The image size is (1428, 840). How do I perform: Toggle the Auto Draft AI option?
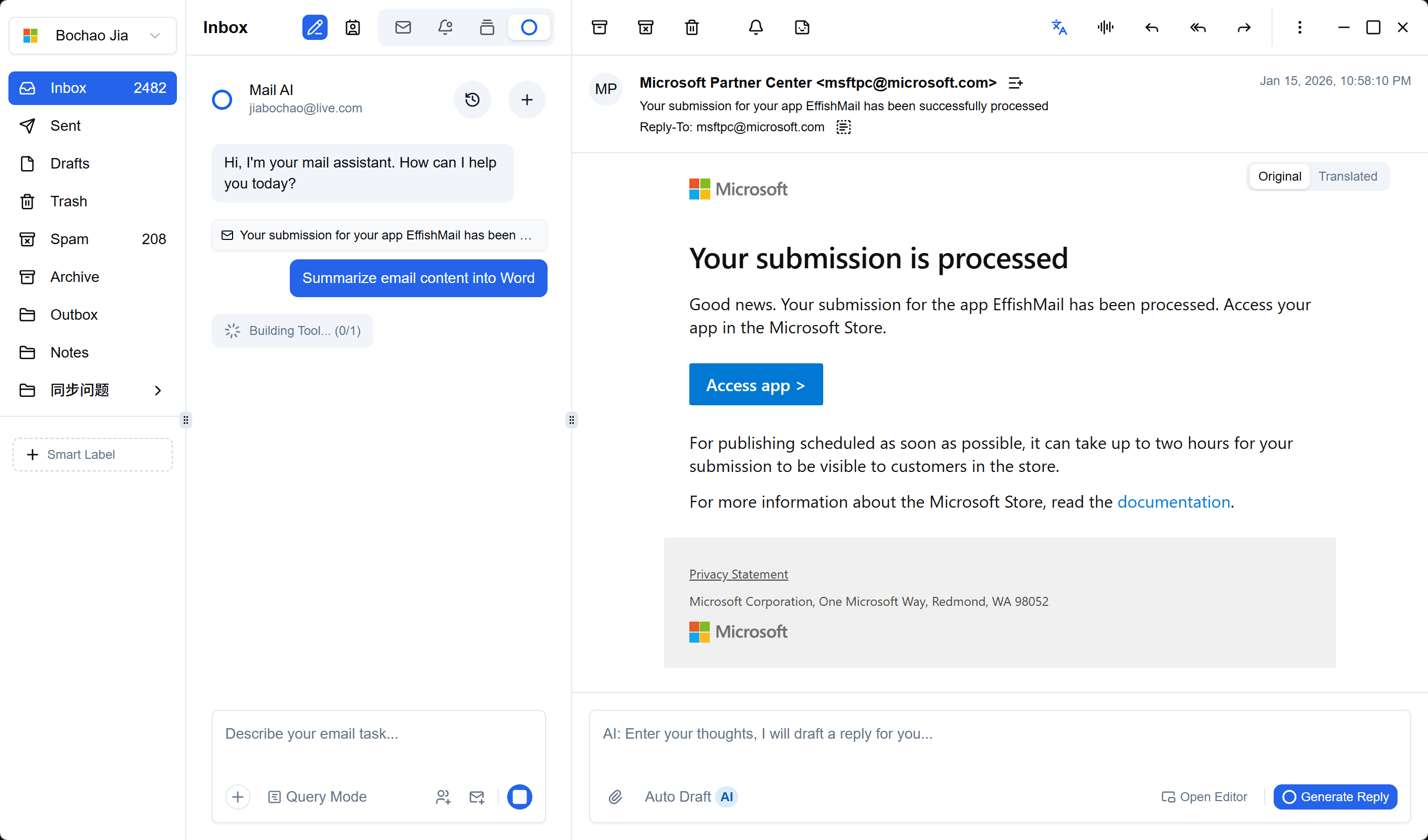click(690, 796)
